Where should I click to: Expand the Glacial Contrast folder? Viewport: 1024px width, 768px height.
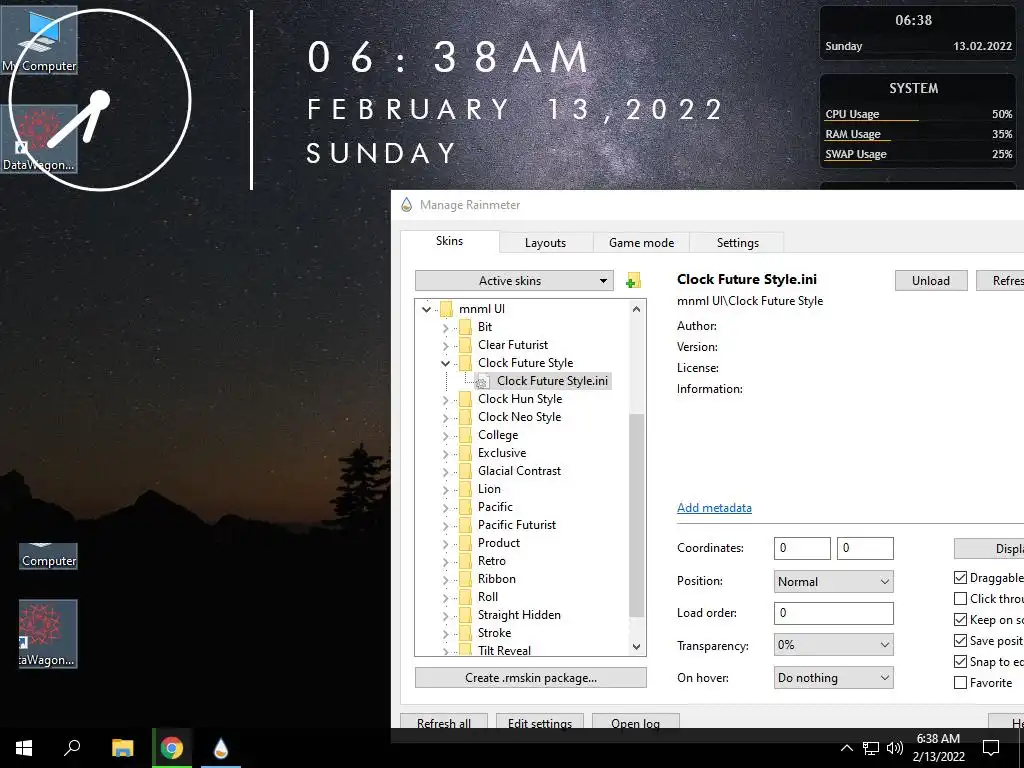coord(445,472)
